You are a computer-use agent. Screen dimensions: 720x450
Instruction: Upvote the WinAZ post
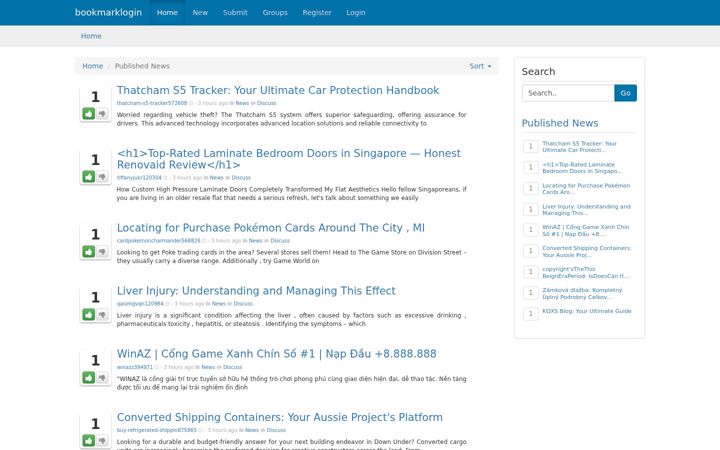pyautogui.click(x=89, y=377)
